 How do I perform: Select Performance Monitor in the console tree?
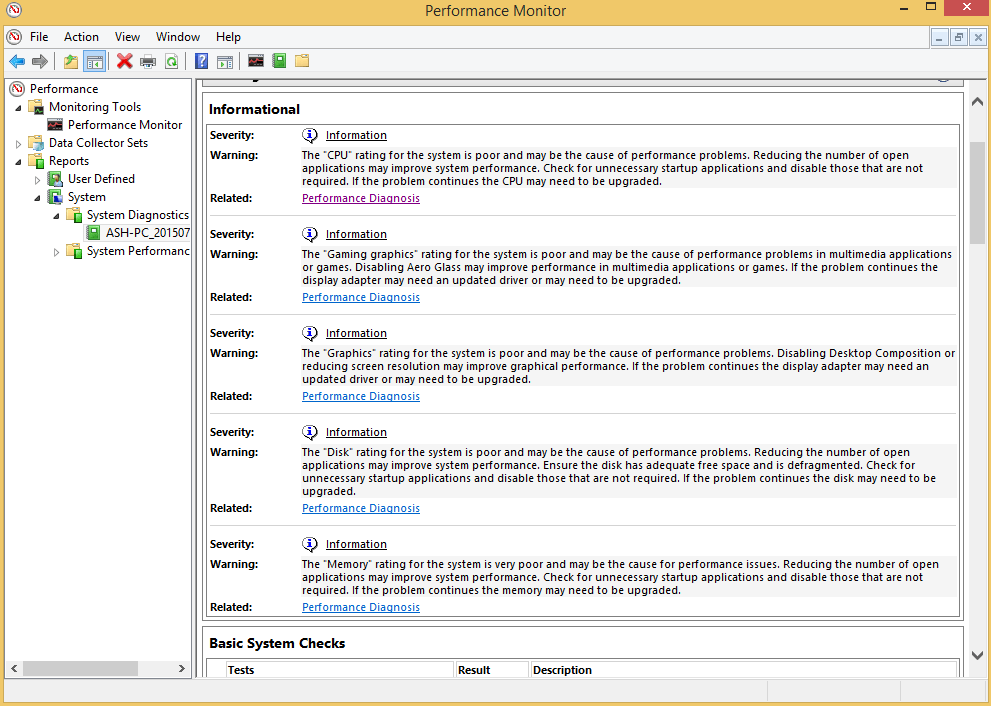pyautogui.click(x=125, y=125)
